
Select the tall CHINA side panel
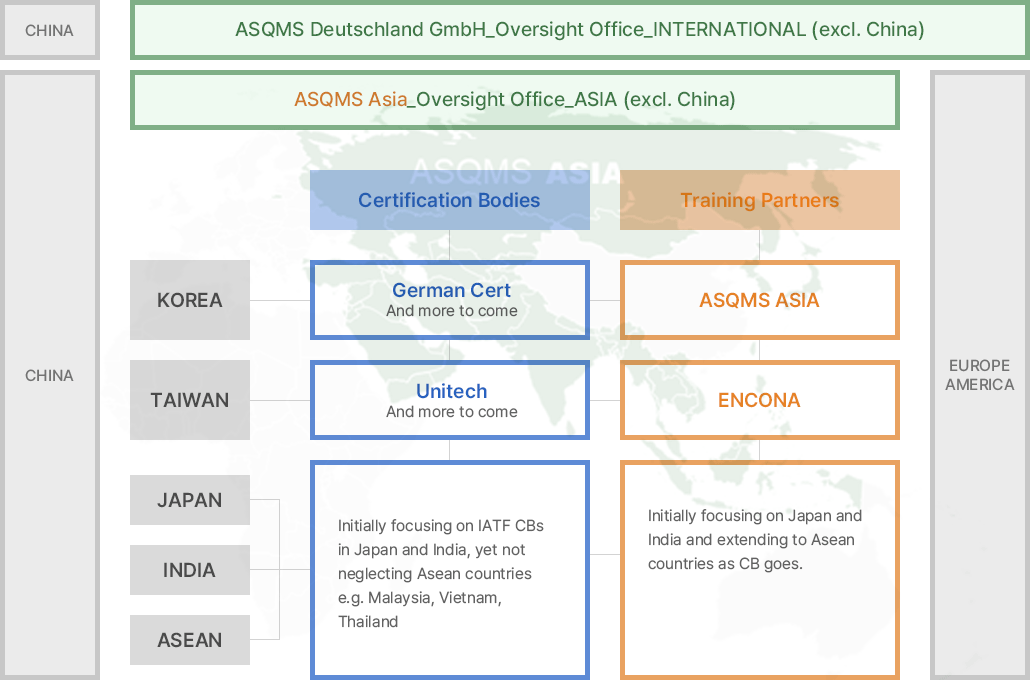49,375
